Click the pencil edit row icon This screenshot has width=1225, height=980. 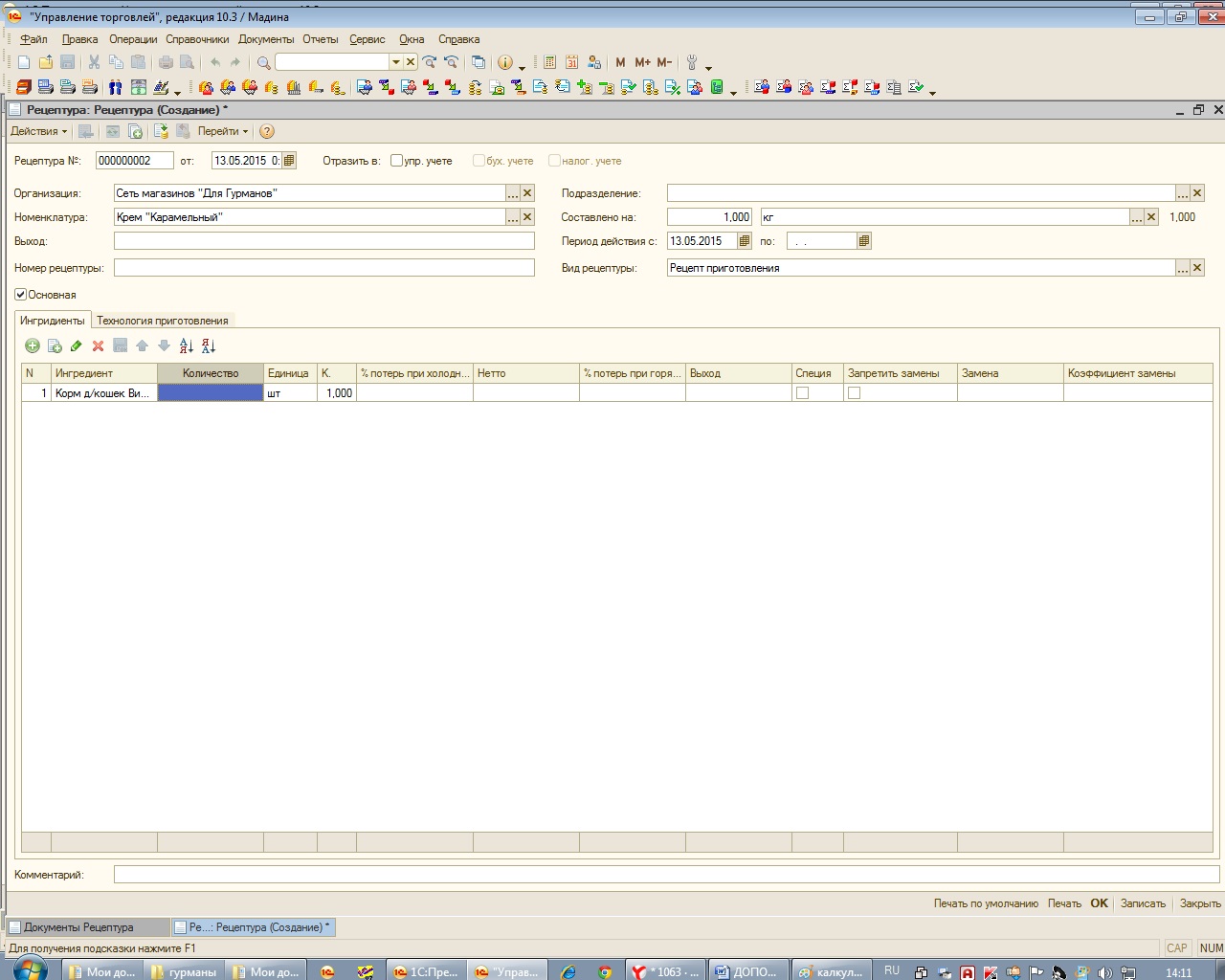77,346
